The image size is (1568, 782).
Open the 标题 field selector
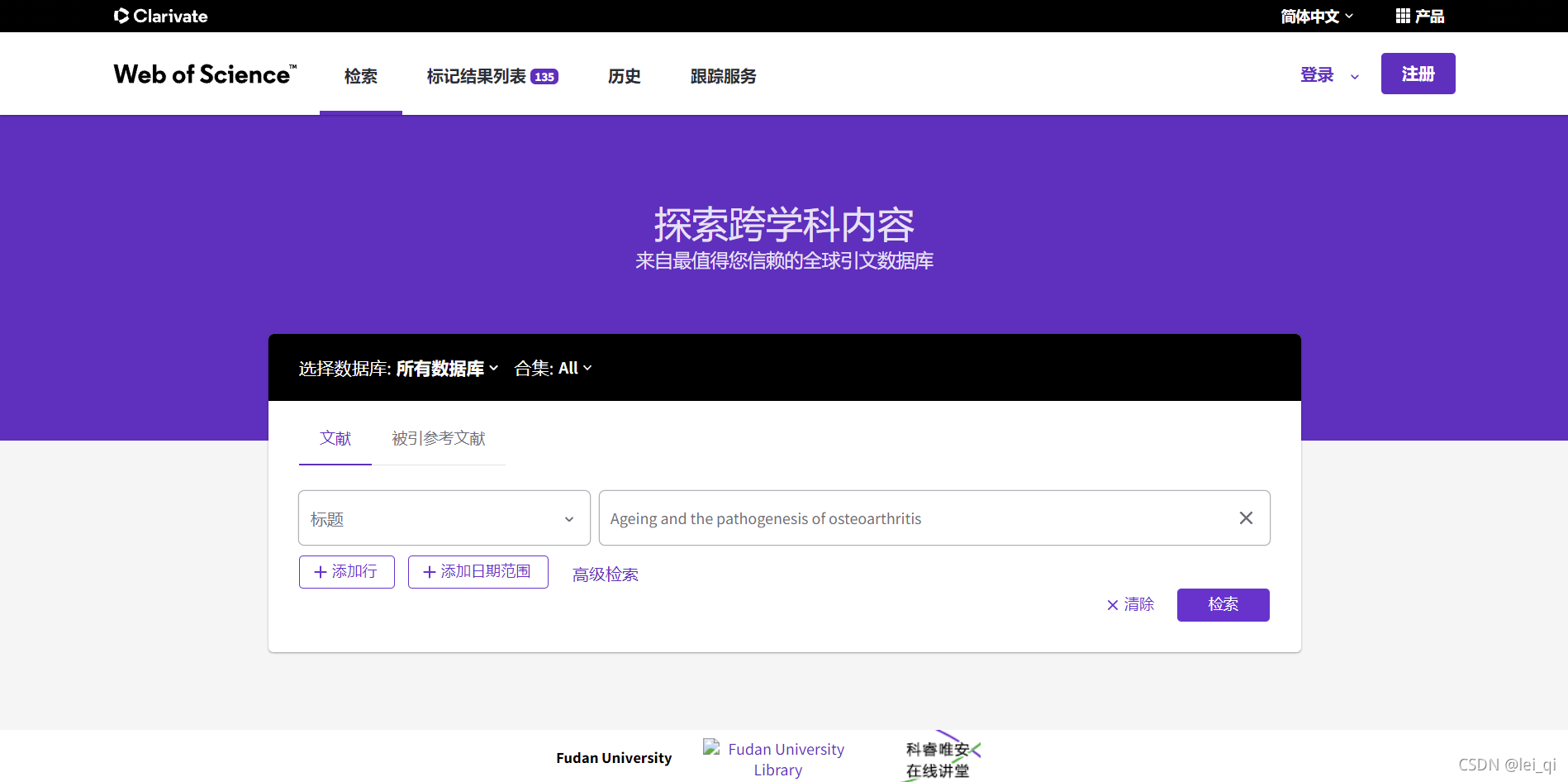click(x=444, y=518)
